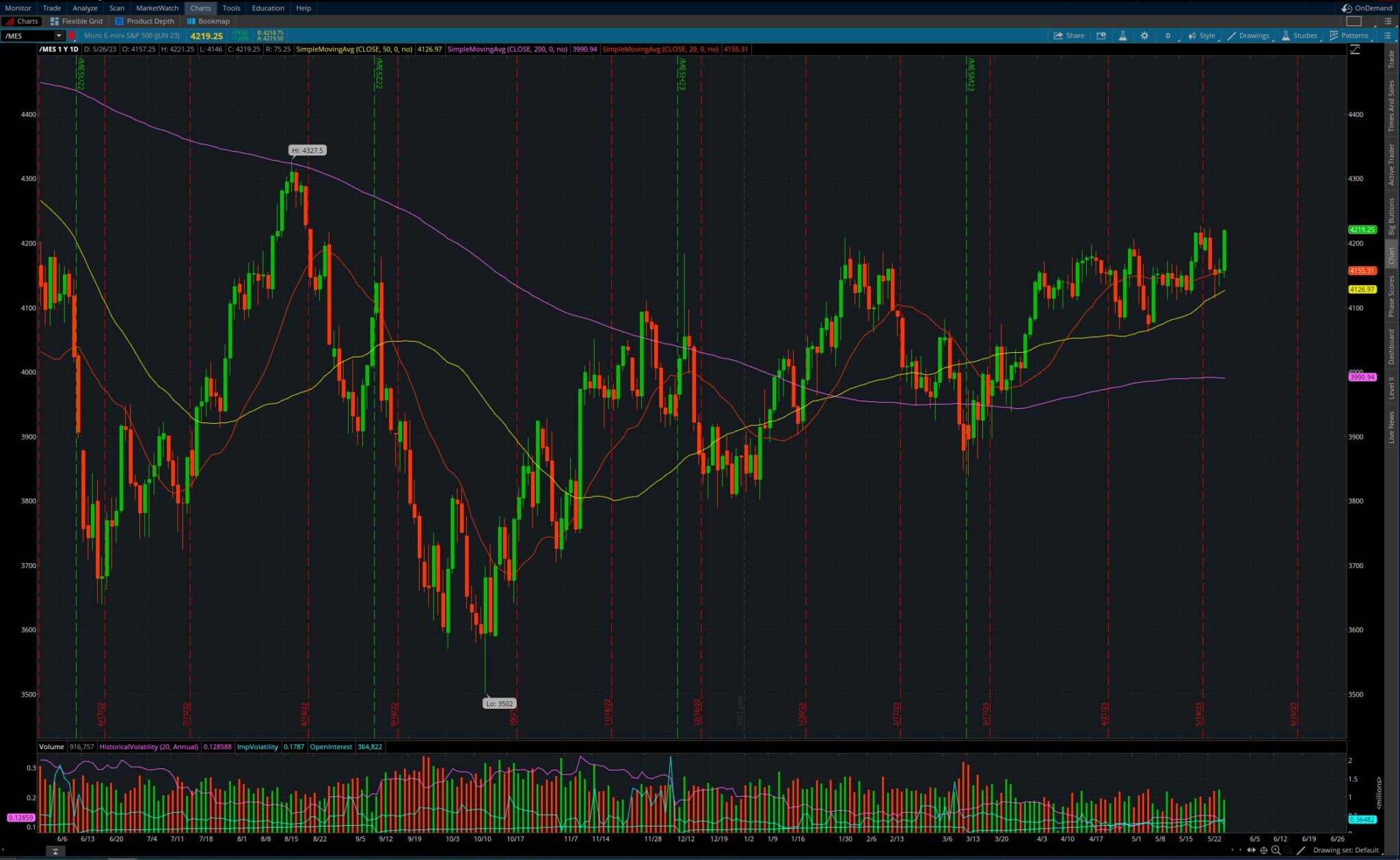Toggle the Product Depth display
The height and width of the screenshot is (860, 1400).
tap(145, 21)
